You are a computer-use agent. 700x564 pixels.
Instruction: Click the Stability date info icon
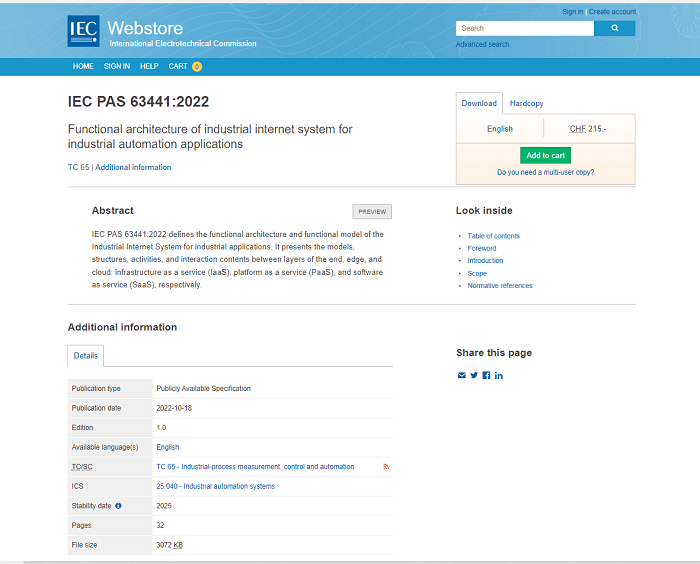[x=118, y=506]
